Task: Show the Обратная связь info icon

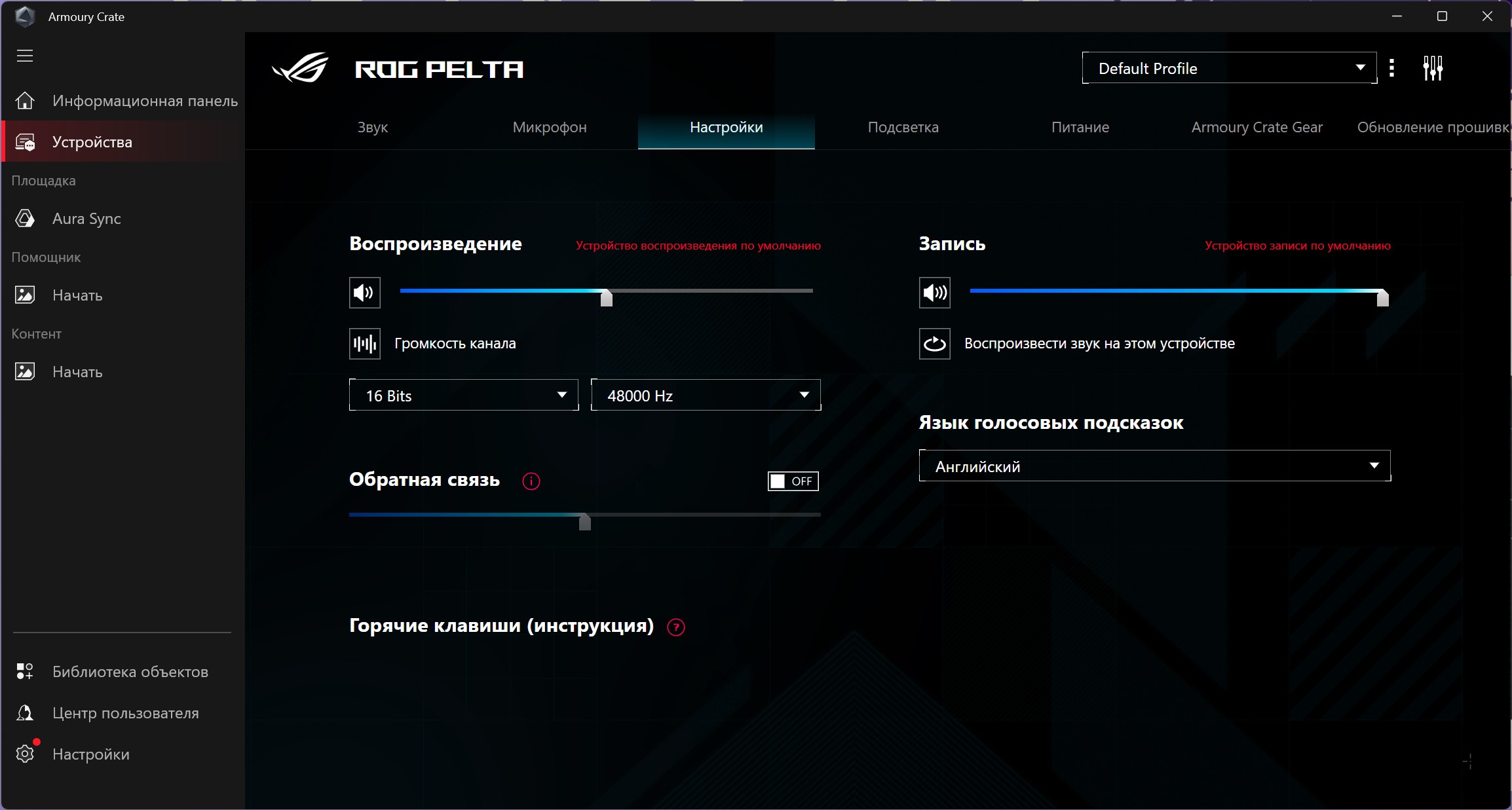Action: pyautogui.click(x=531, y=481)
